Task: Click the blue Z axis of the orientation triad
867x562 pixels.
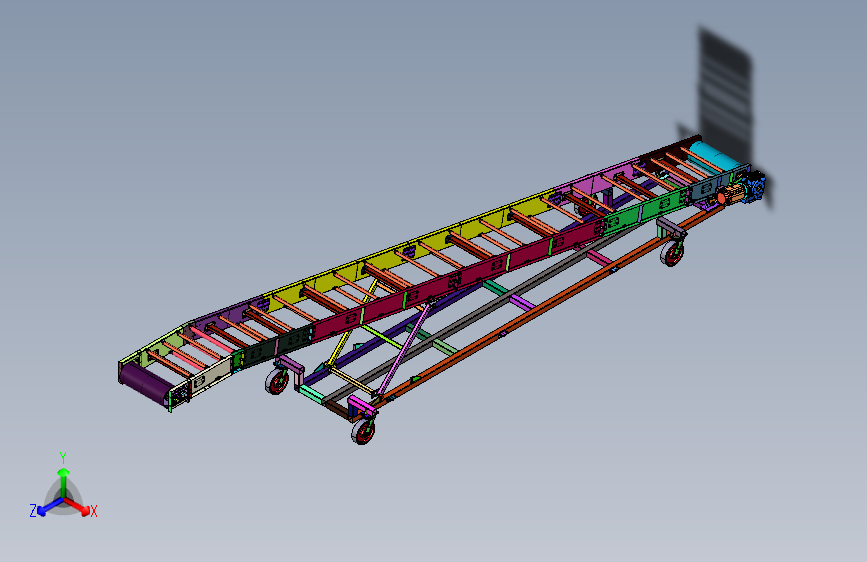Action: 45,507
